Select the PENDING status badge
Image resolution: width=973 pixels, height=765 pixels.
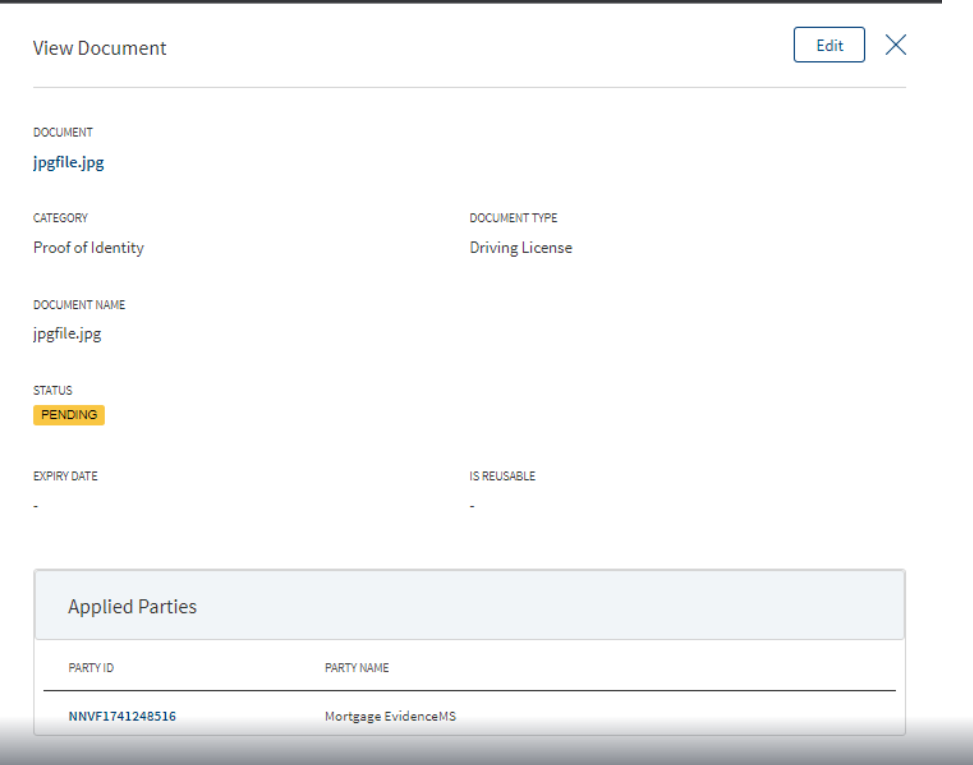point(69,415)
